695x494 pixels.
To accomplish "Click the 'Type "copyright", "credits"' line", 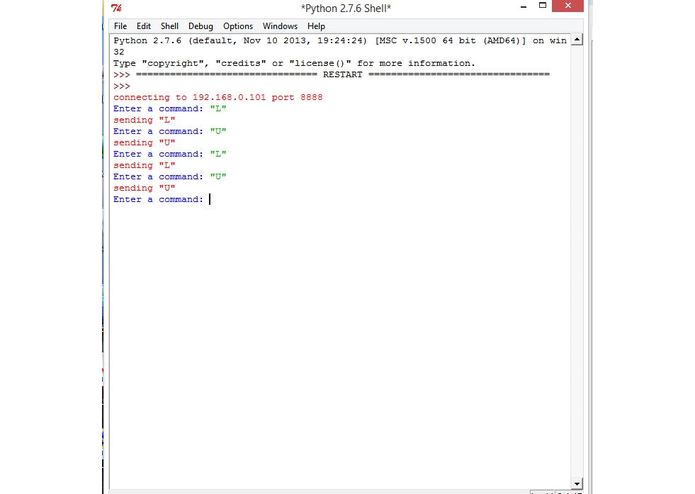I will click(294, 63).
